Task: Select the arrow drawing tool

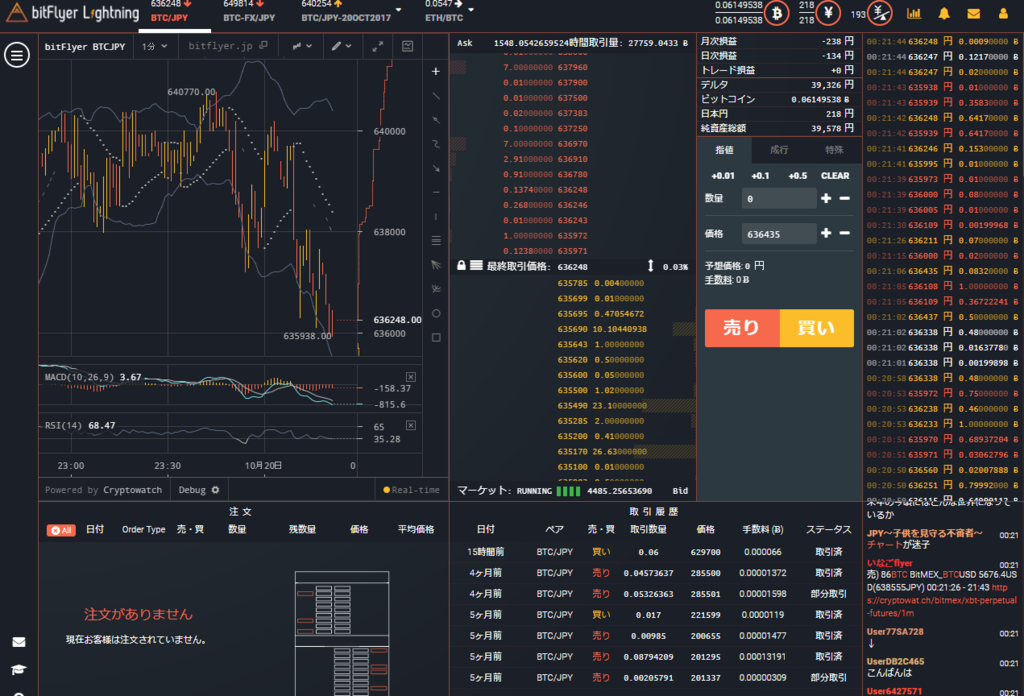Action: tap(436, 168)
